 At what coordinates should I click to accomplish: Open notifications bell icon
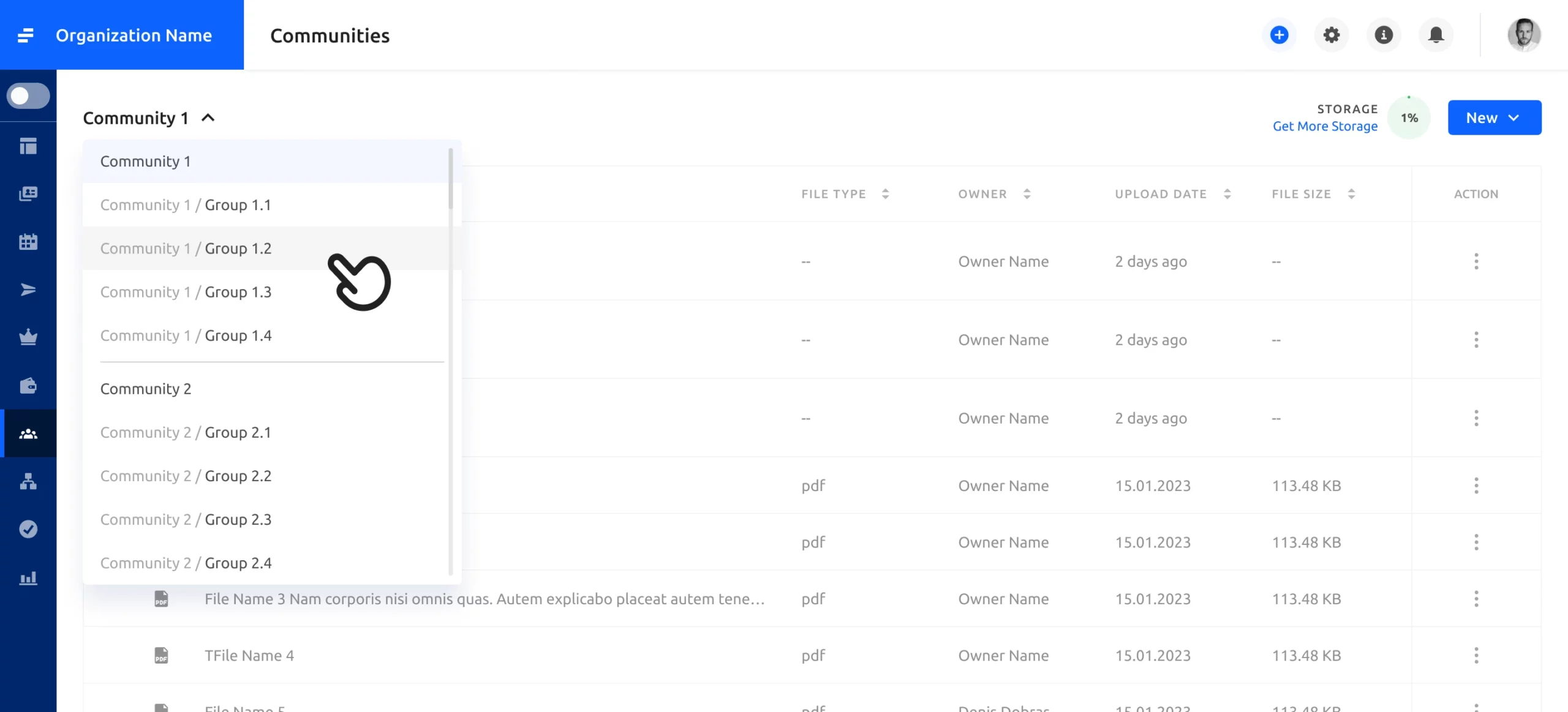(x=1436, y=35)
